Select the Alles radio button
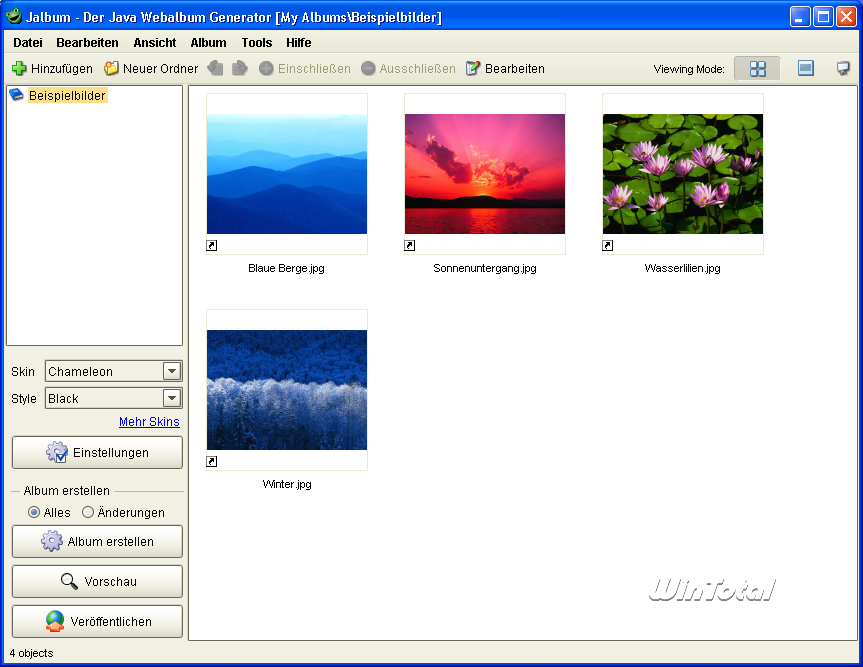 pos(35,512)
